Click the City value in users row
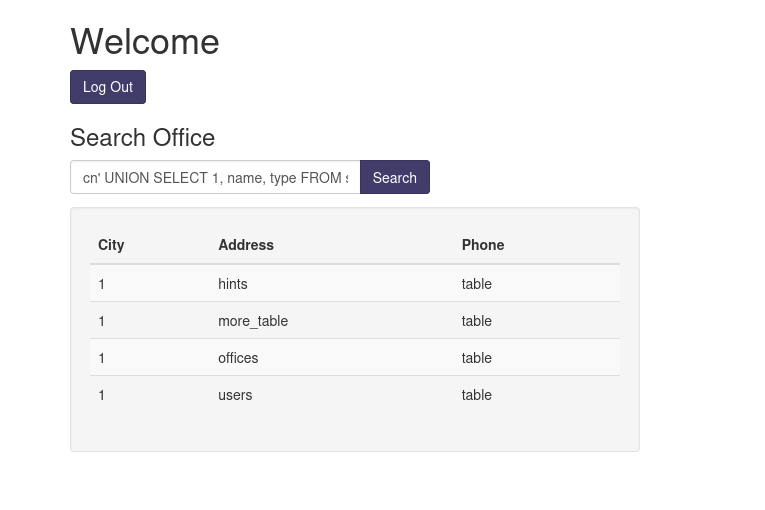Viewport: 765px width, 510px height. tap(101, 395)
